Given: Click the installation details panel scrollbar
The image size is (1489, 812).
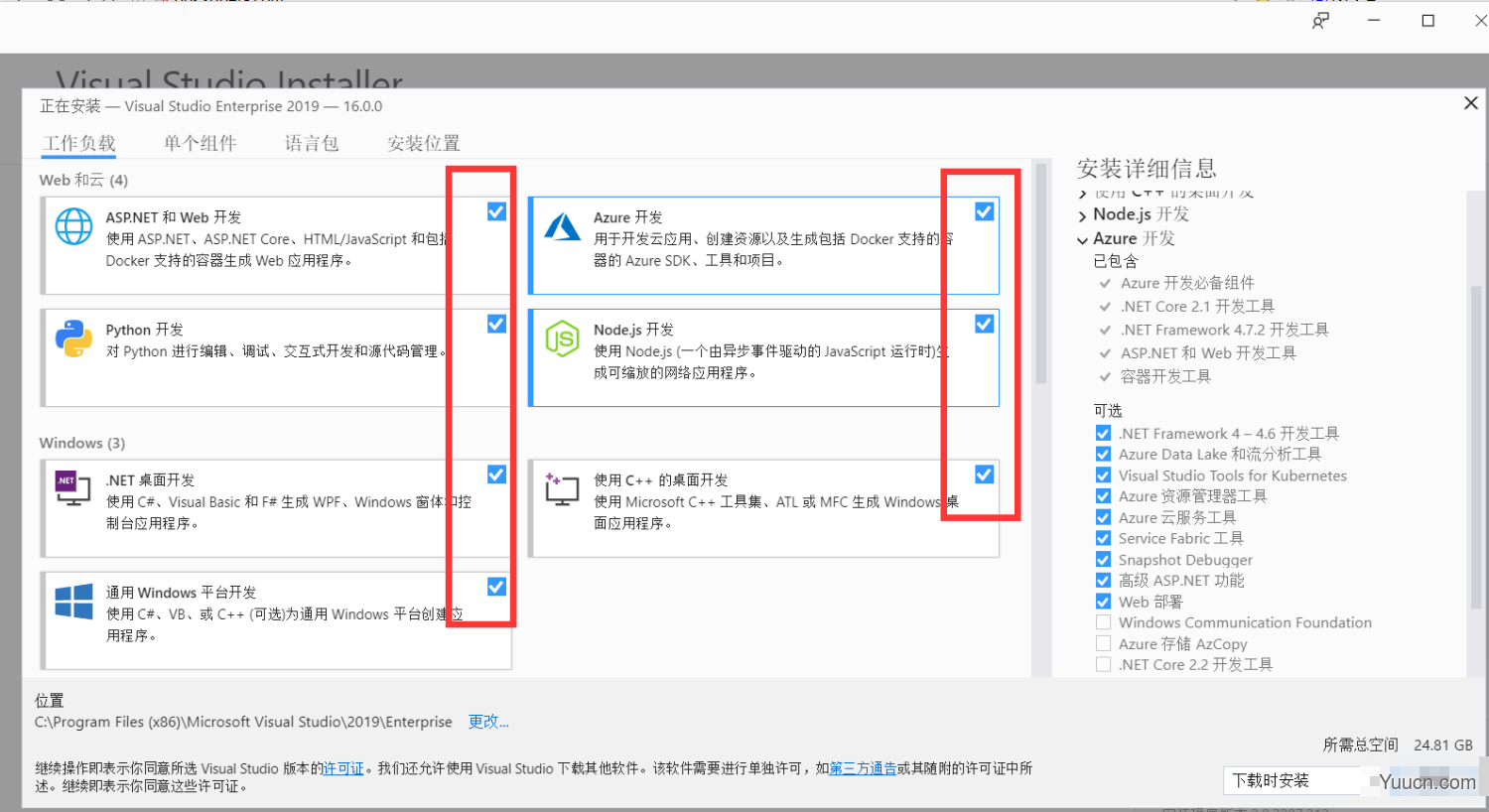Looking at the screenshot, I should click(x=1475, y=447).
